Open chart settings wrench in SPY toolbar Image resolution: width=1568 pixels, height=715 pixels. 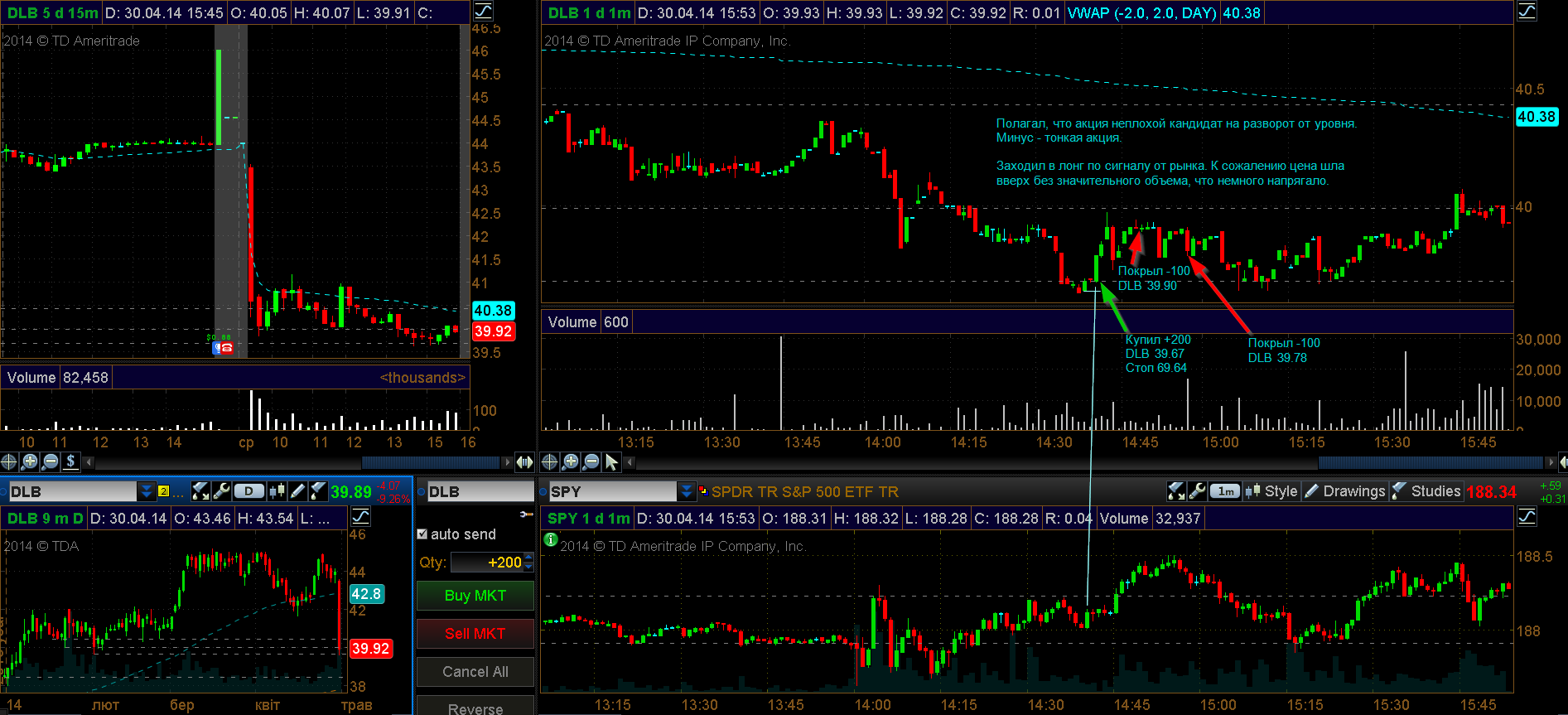click(1197, 491)
